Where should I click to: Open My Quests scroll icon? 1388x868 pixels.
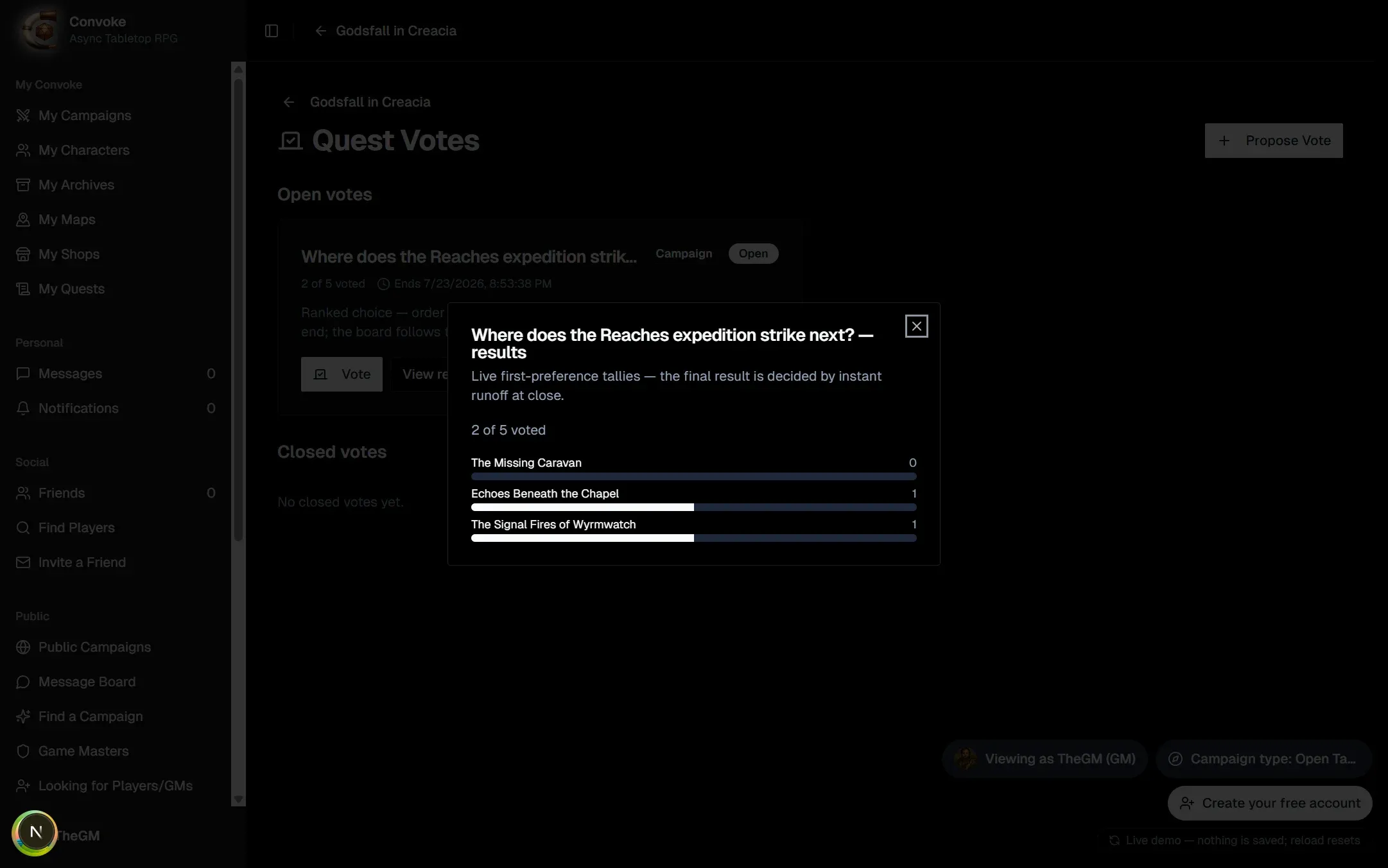[23, 289]
